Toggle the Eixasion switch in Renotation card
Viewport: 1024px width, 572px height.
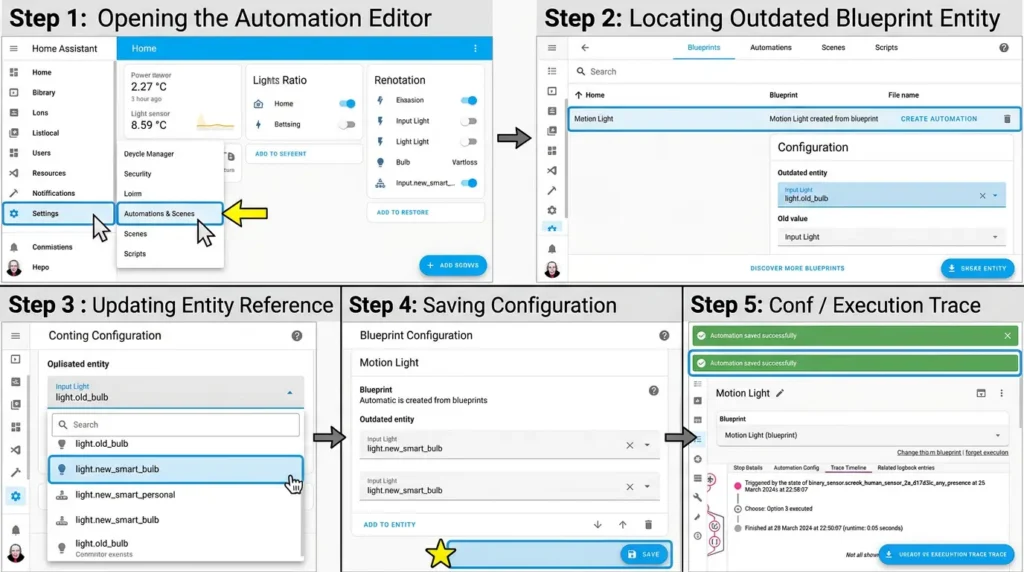pyautogui.click(x=469, y=101)
